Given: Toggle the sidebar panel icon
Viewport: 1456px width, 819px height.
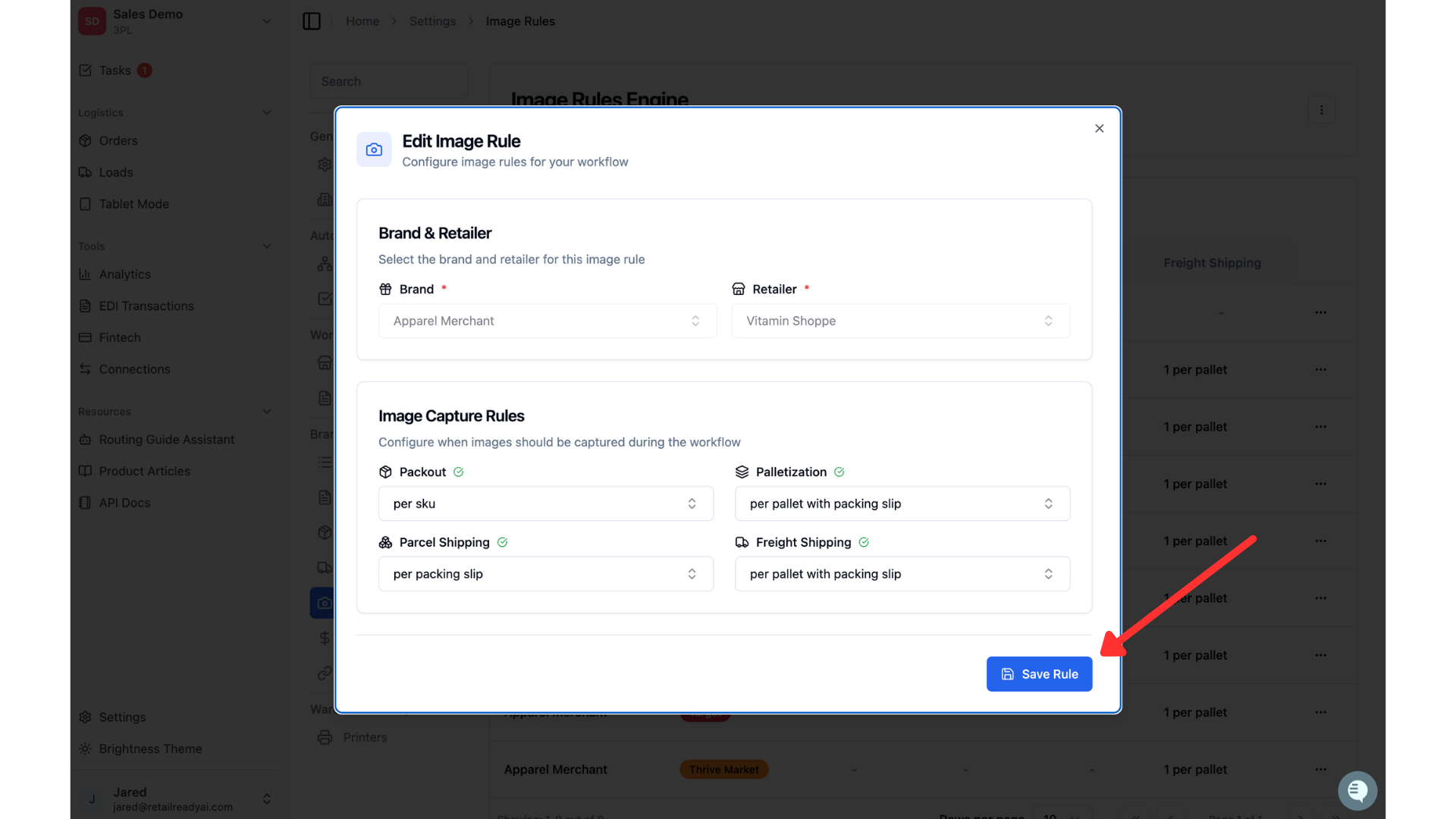Looking at the screenshot, I should pyautogui.click(x=312, y=21).
